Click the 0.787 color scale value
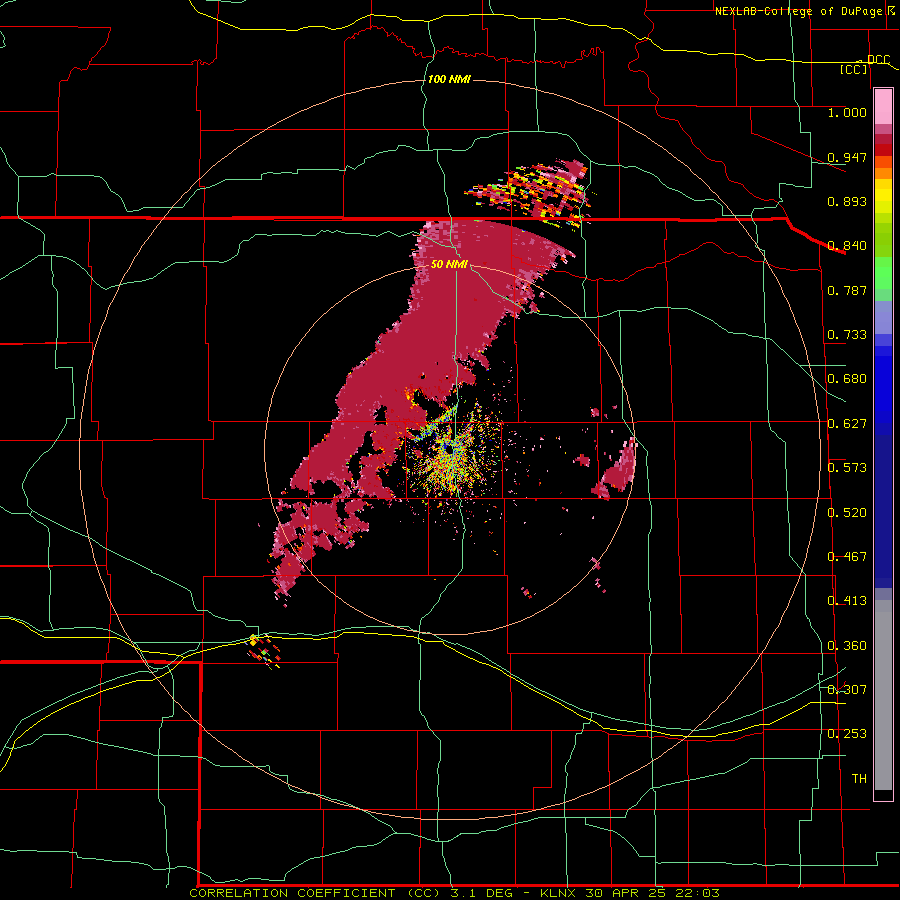 coord(847,290)
